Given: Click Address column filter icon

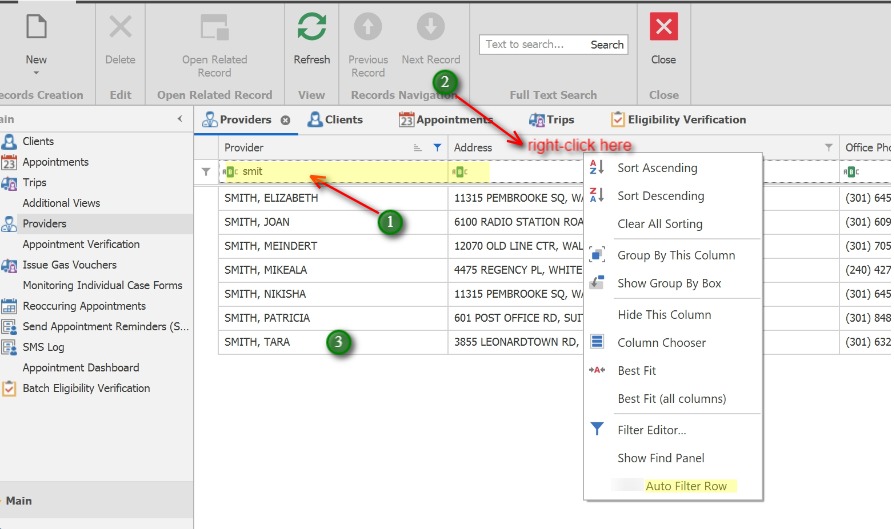Looking at the screenshot, I should coord(828,148).
